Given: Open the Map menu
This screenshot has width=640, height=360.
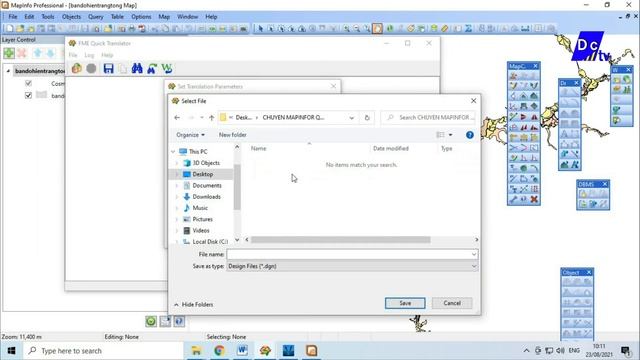Looking at the screenshot, I should 164,17.
